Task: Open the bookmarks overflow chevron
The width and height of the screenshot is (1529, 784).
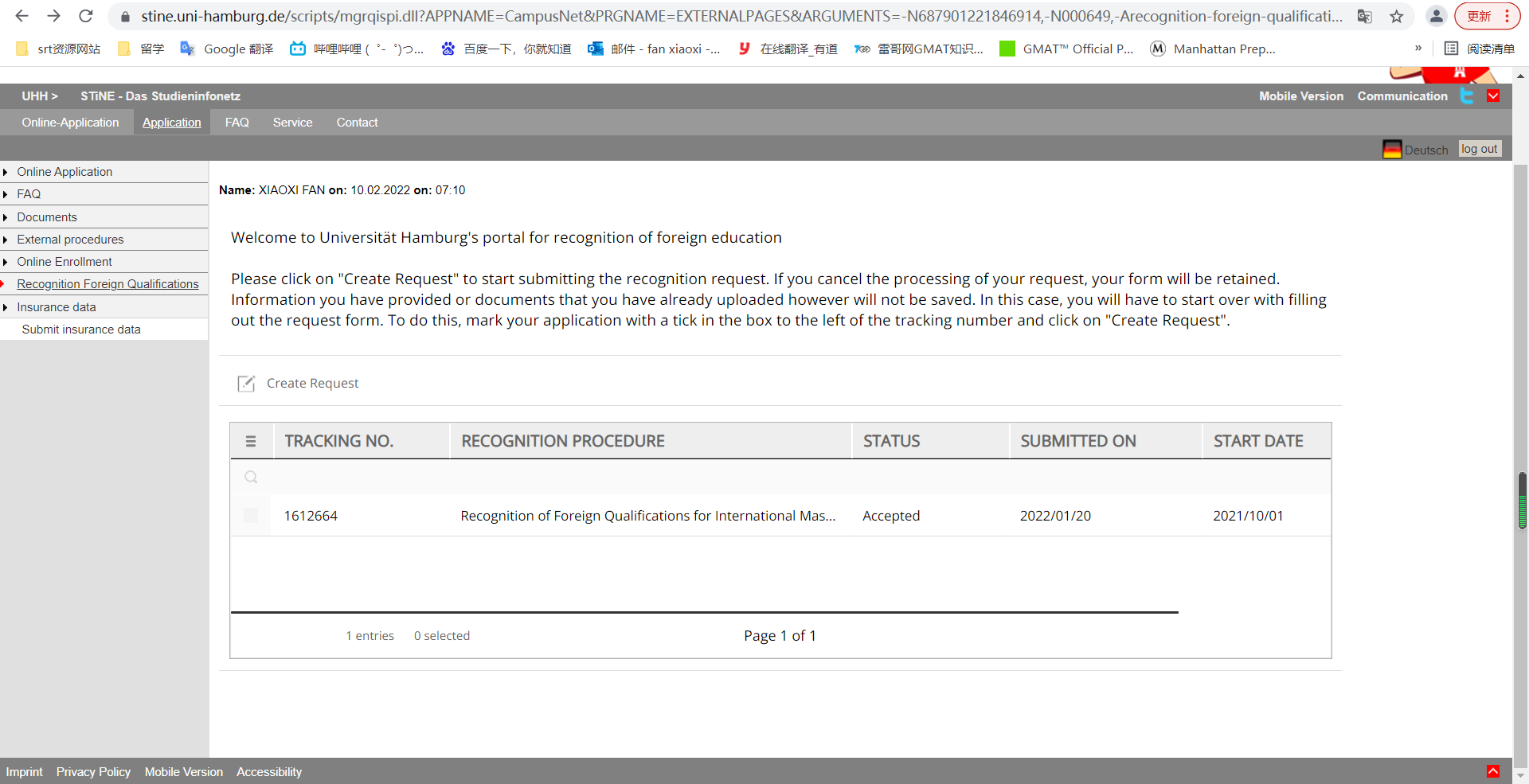Action: click(1418, 49)
